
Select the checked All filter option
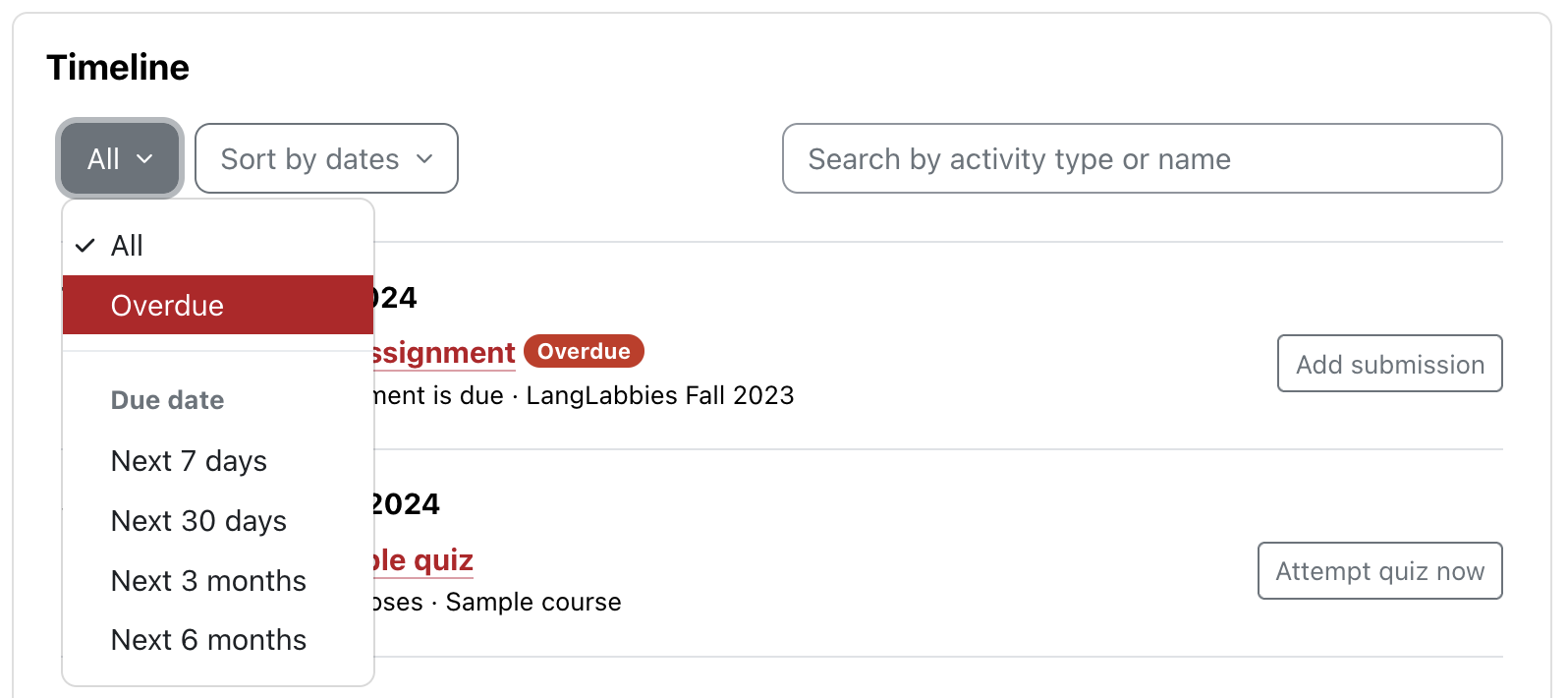point(127,245)
